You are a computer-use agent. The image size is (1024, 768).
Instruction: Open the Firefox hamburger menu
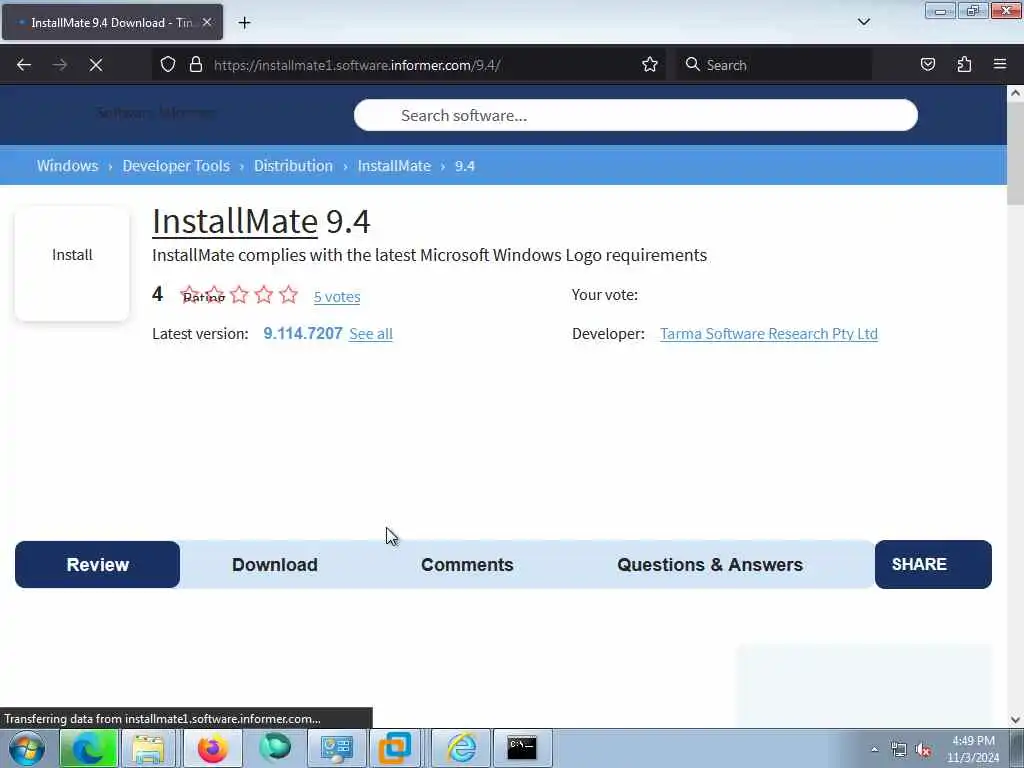(x=1000, y=64)
